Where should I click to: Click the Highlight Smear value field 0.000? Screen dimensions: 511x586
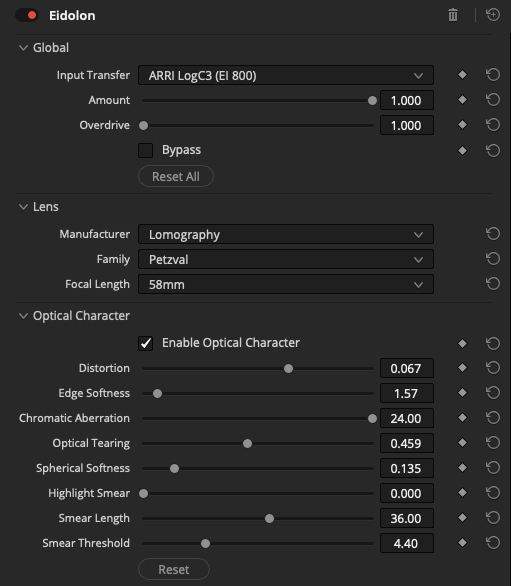tap(407, 493)
